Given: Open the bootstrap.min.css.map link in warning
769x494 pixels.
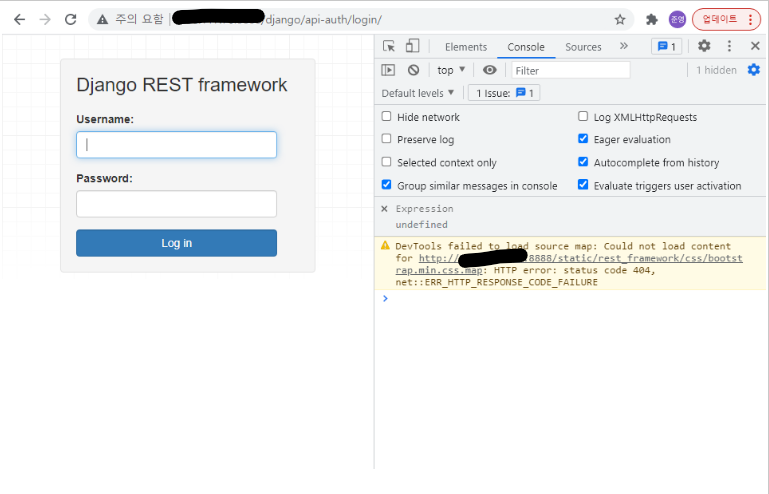Looking at the screenshot, I should pyautogui.click(x=569, y=264).
